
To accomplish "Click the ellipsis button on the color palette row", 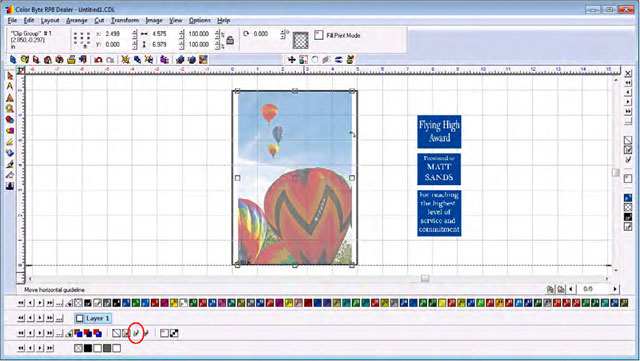I will pos(60,303).
